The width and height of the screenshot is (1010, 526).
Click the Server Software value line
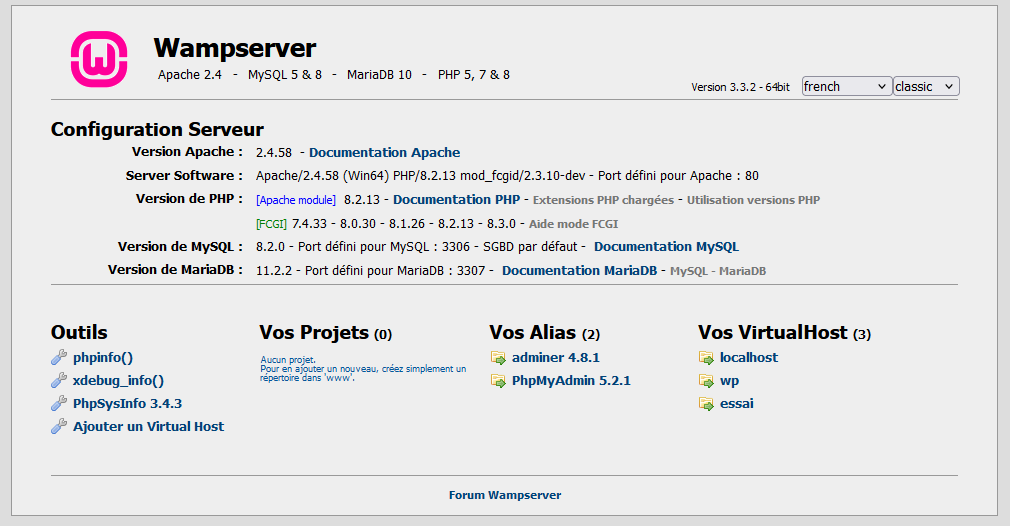coord(507,176)
